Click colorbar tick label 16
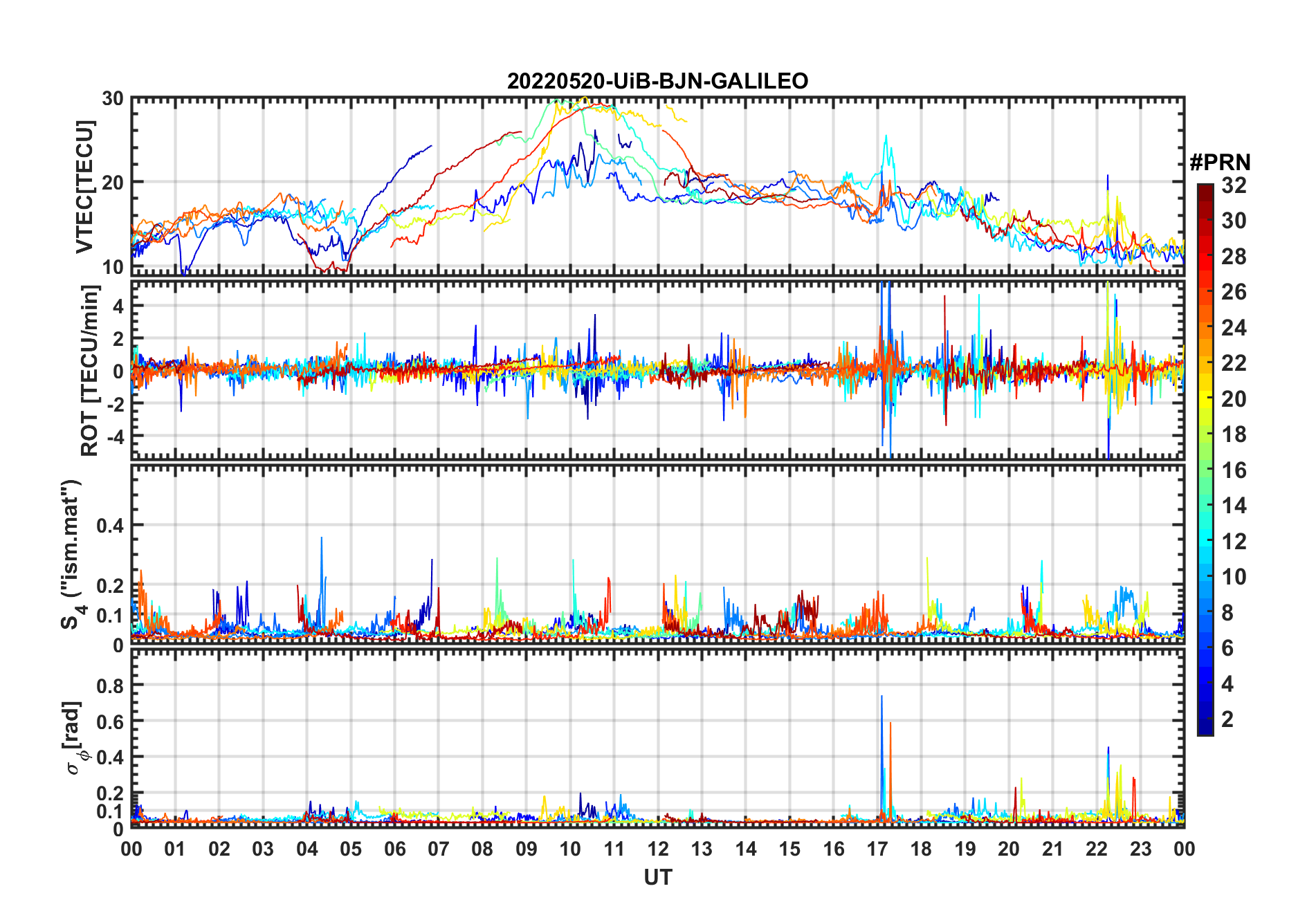This screenshot has width=1316, height=920. click(1234, 470)
